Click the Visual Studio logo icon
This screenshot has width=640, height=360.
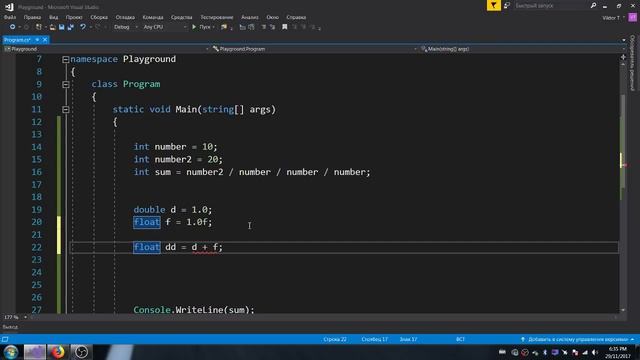click(x=9, y=7)
